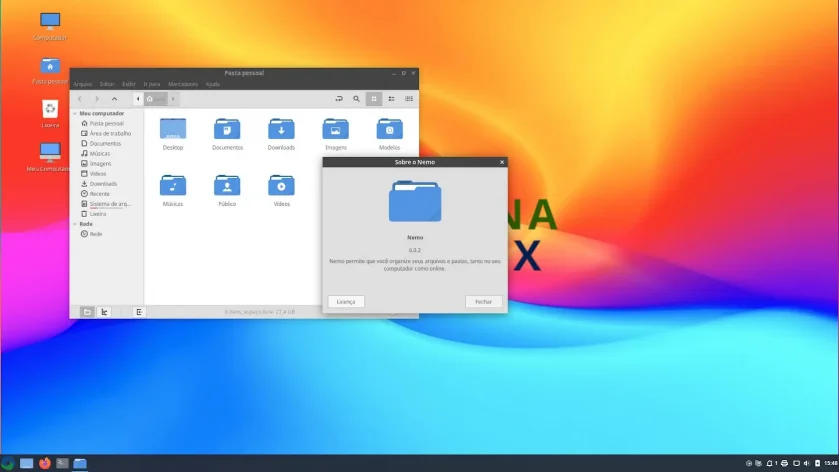This screenshot has width=840, height=472.
Task: Open the Ajuda menu
Action: tap(213, 84)
